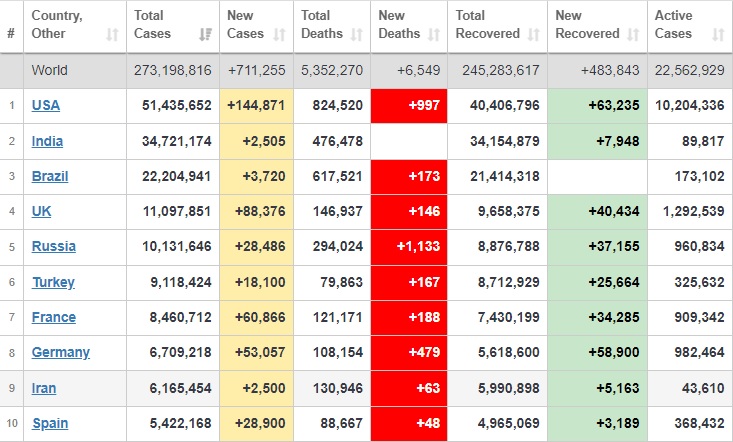
Task: Open the Germany country link
Action: pyautogui.click(x=61, y=352)
